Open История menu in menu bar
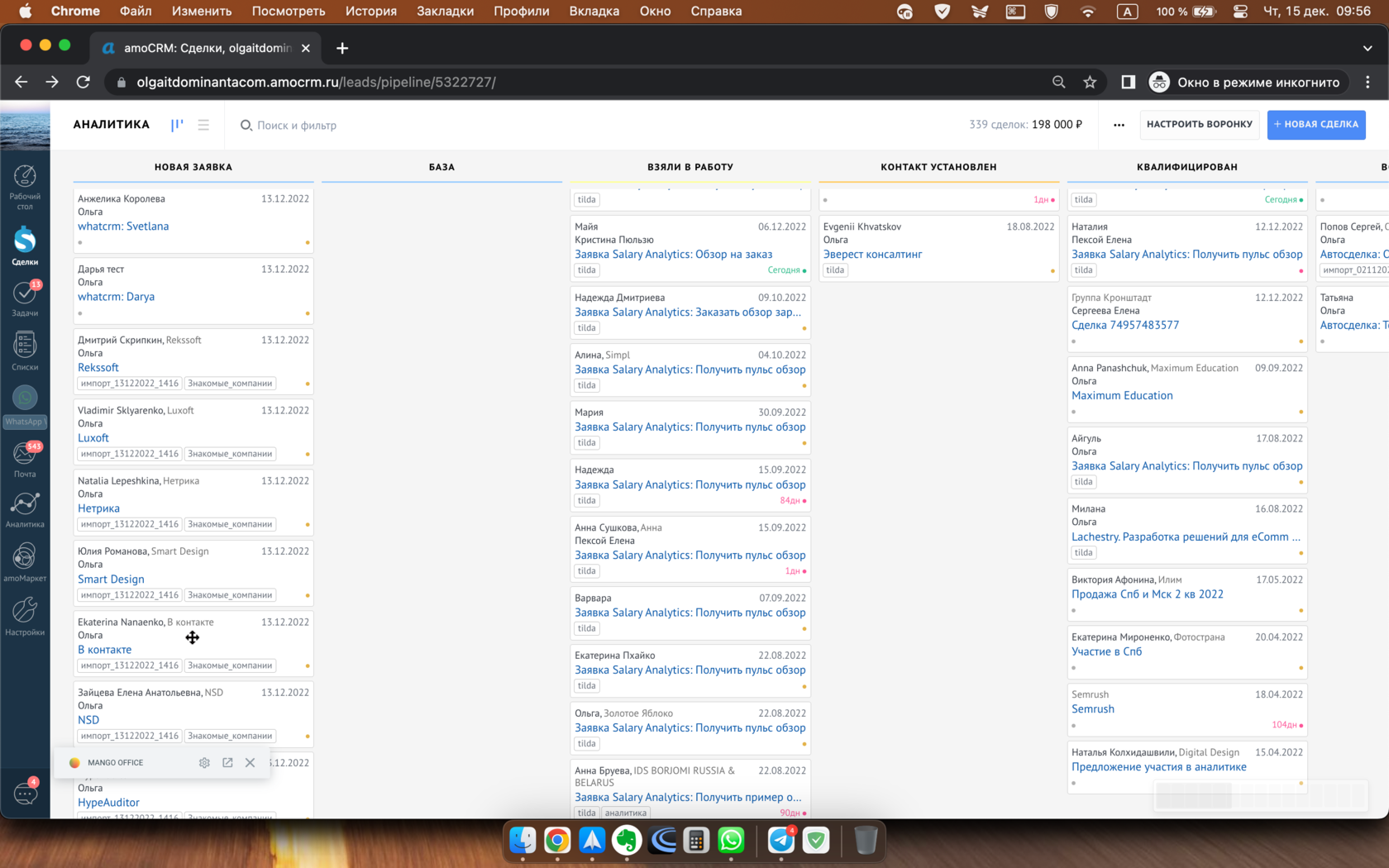Viewport: 1389px width, 868px height. pos(371,12)
